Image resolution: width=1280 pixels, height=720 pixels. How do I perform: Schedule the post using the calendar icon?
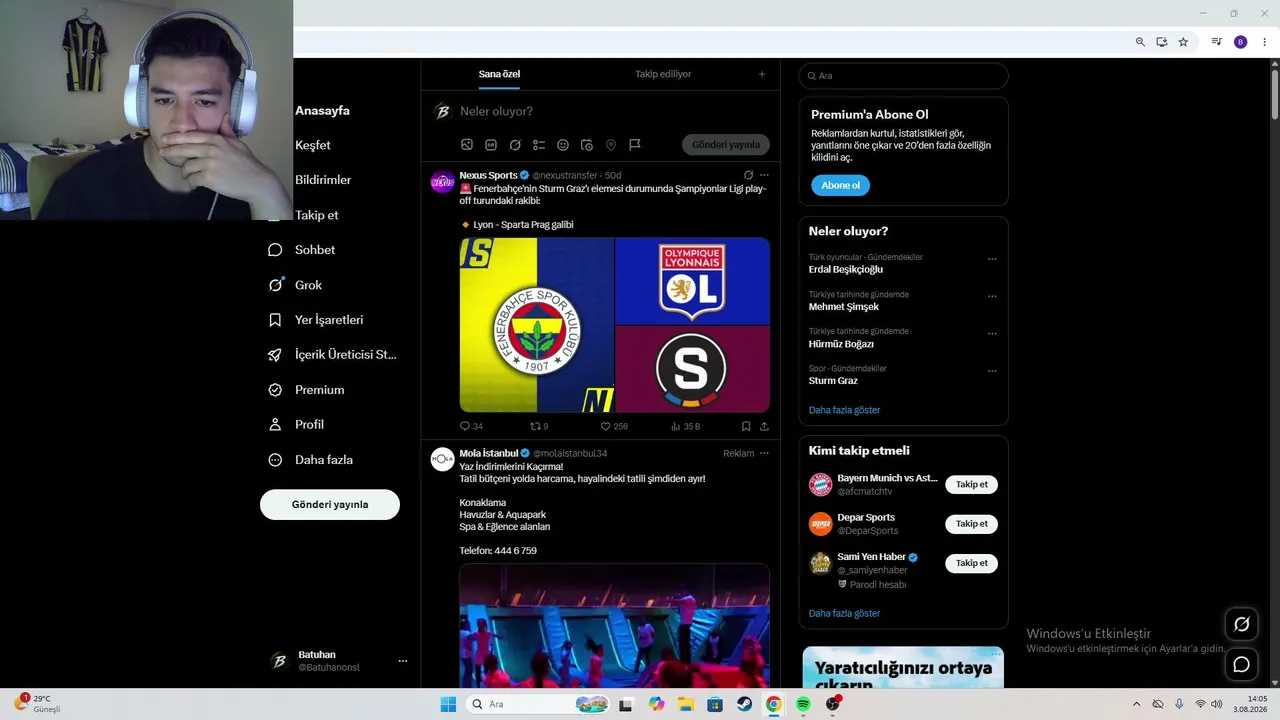[587, 145]
